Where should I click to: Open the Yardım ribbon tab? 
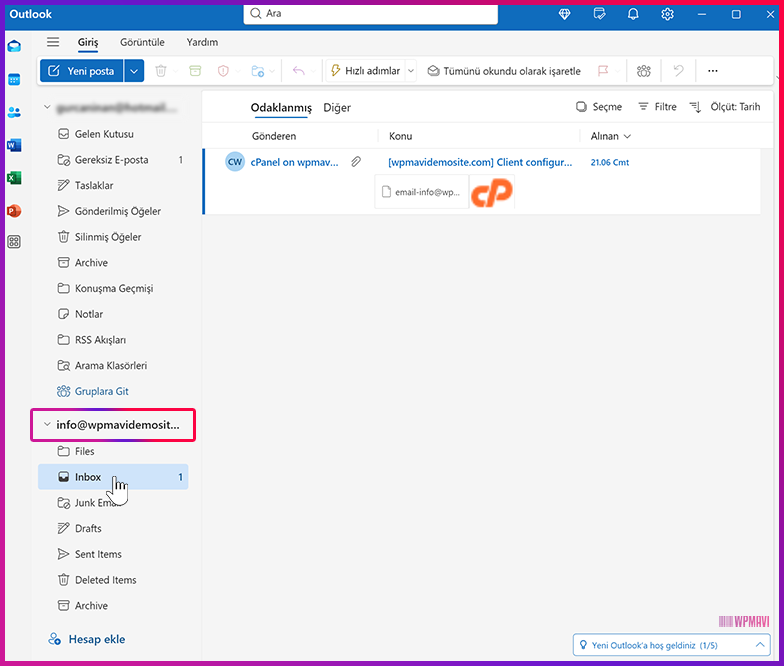[202, 42]
